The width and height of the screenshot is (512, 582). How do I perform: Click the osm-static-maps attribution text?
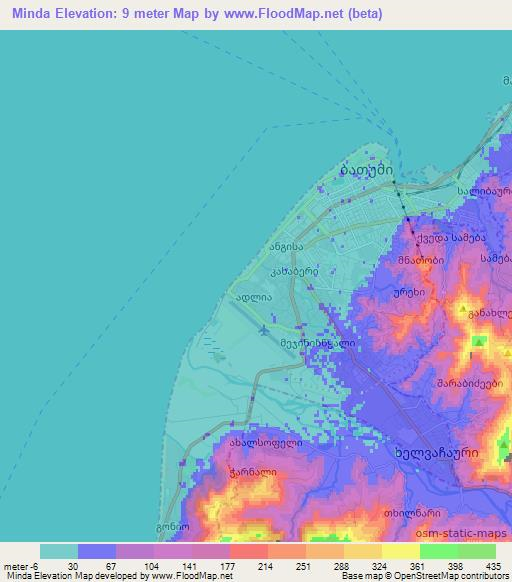point(461,533)
